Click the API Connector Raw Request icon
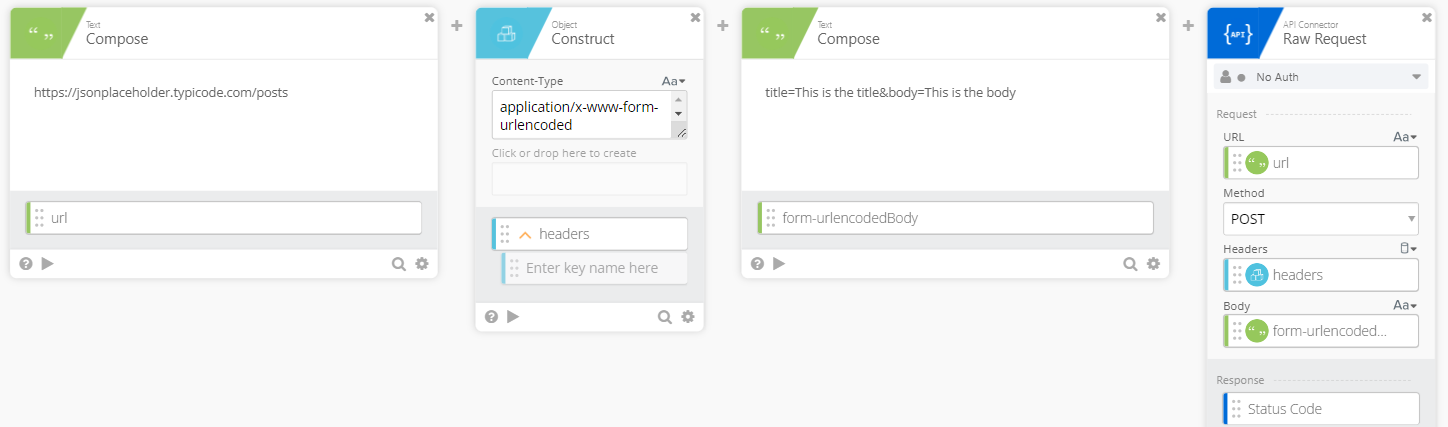Screen dimensions: 1448x427 pyautogui.click(x=1238, y=33)
